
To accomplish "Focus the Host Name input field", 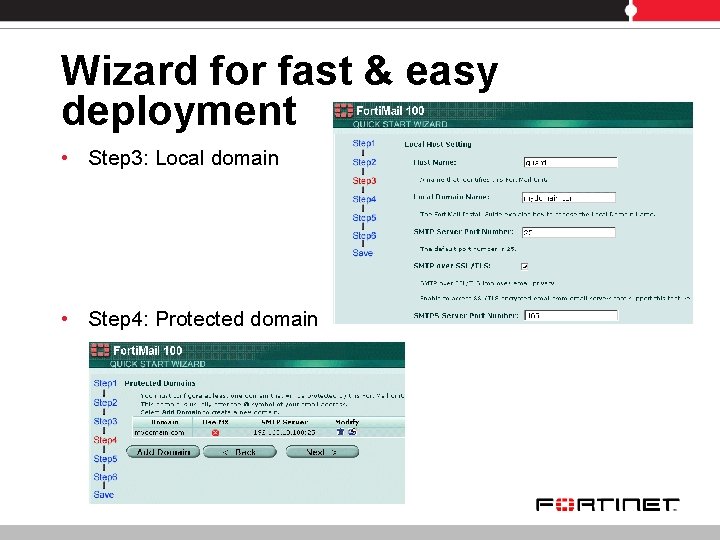I will (x=570, y=162).
